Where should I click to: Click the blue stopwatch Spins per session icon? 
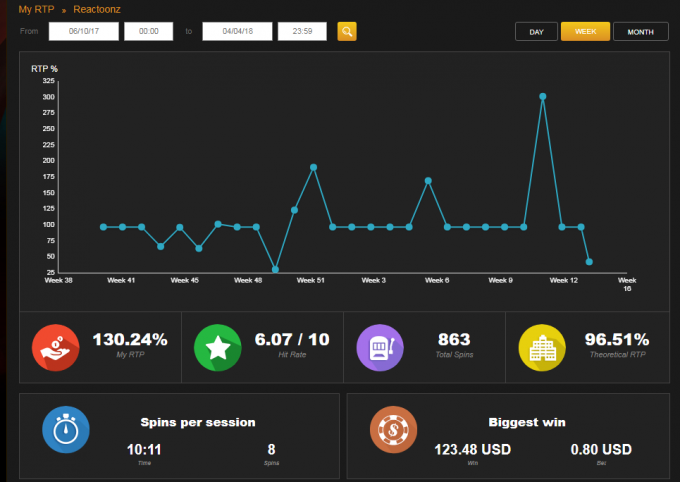pos(66,430)
